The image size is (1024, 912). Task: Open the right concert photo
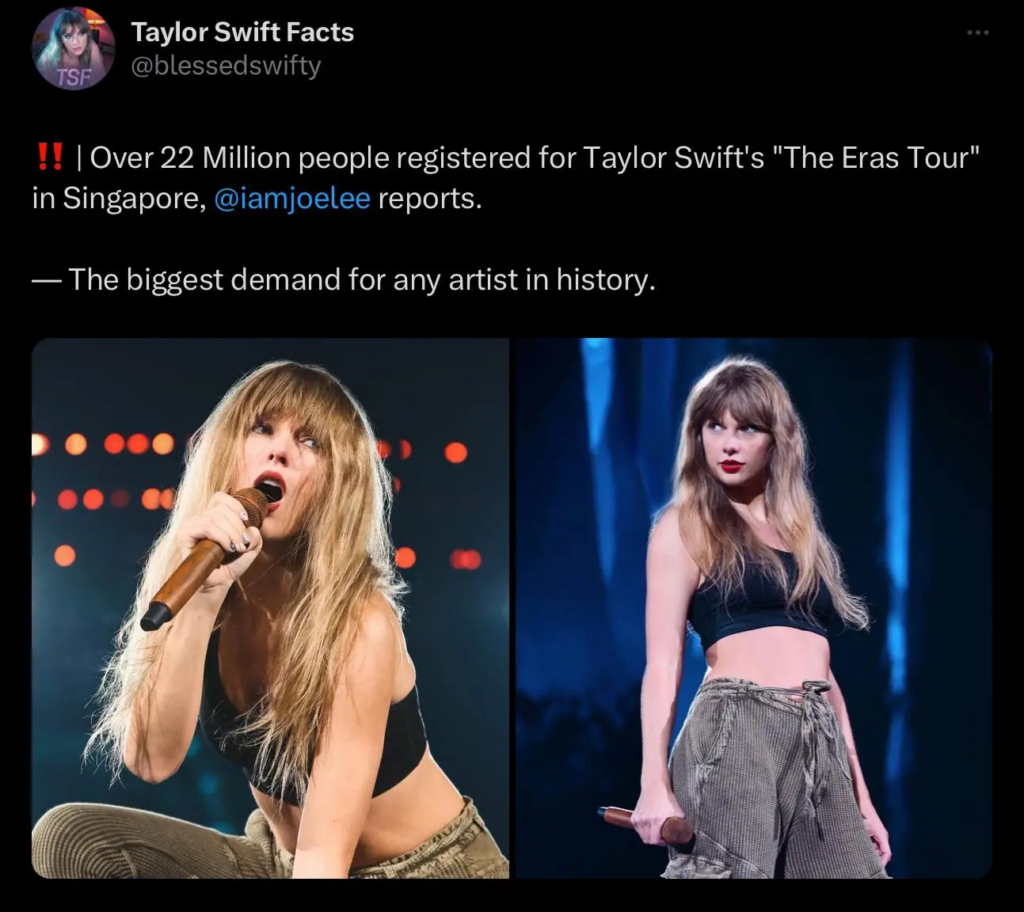click(x=753, y=608)
